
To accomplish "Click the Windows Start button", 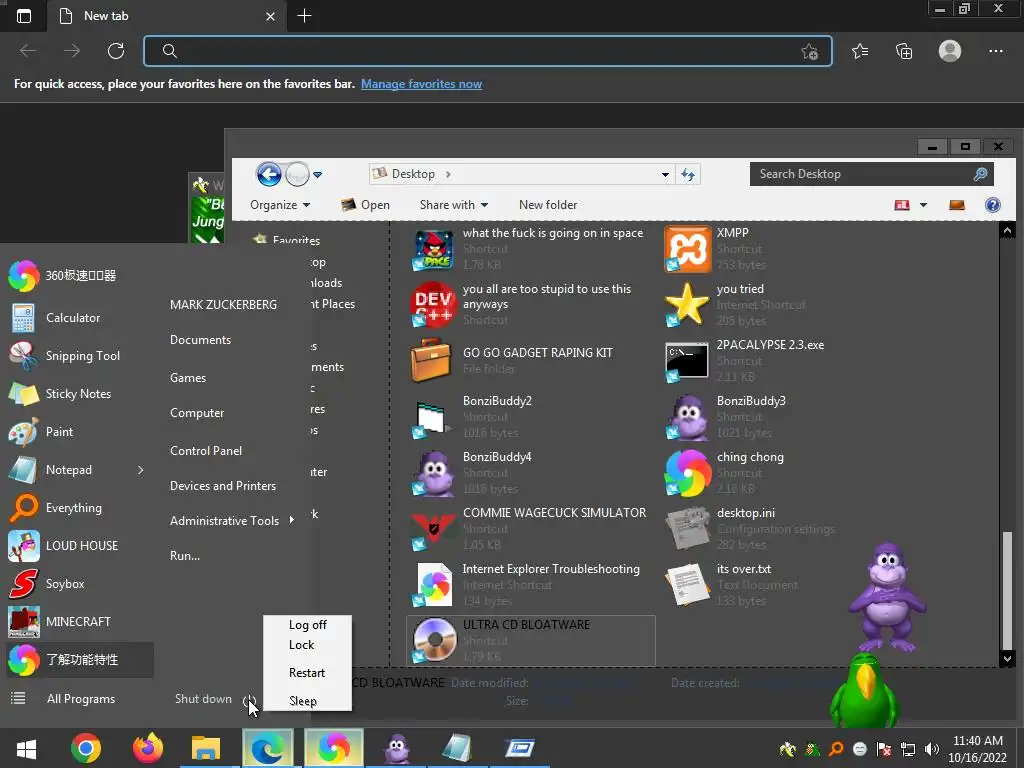I will pyautogui.click(x=26, y=748).
